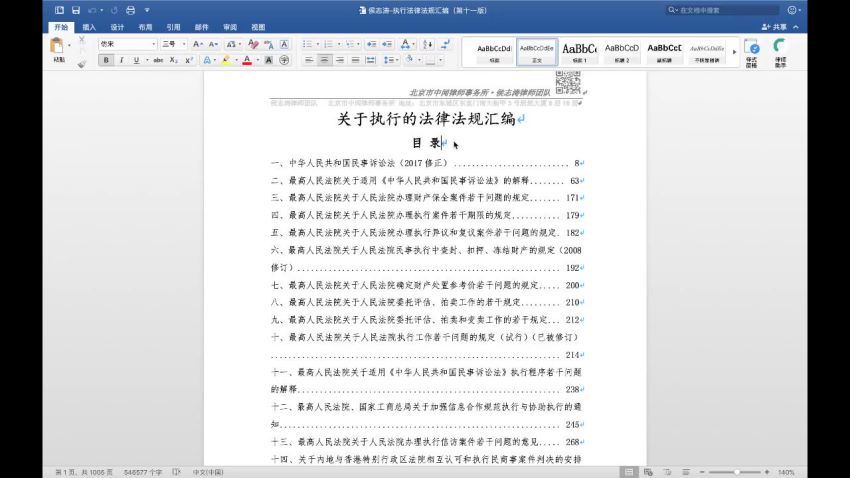Show paragraph marks icon
The width and height of the screenshot is (850, 478).
(445, 44)
